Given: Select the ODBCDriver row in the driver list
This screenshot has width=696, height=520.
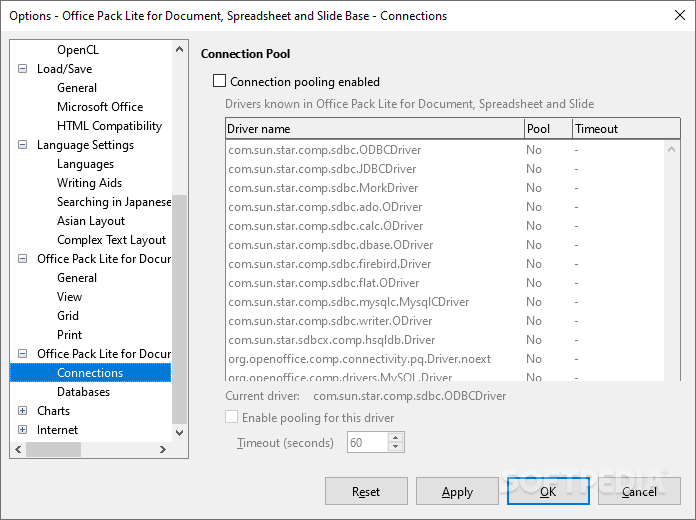Looking at the screenshot, I should tap(445, 150).
